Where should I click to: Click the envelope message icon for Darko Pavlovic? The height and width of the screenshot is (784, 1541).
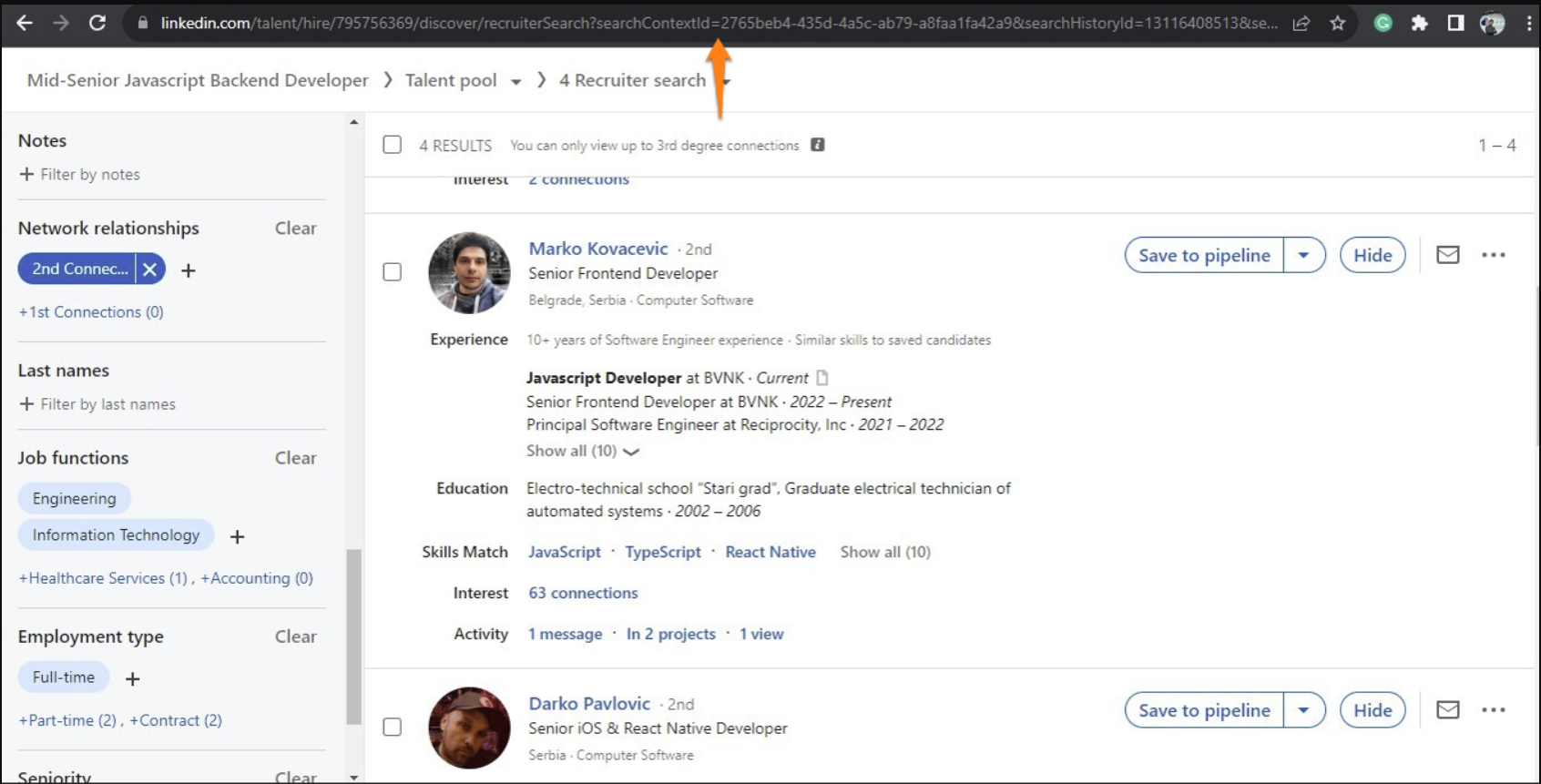point(1447,710)
